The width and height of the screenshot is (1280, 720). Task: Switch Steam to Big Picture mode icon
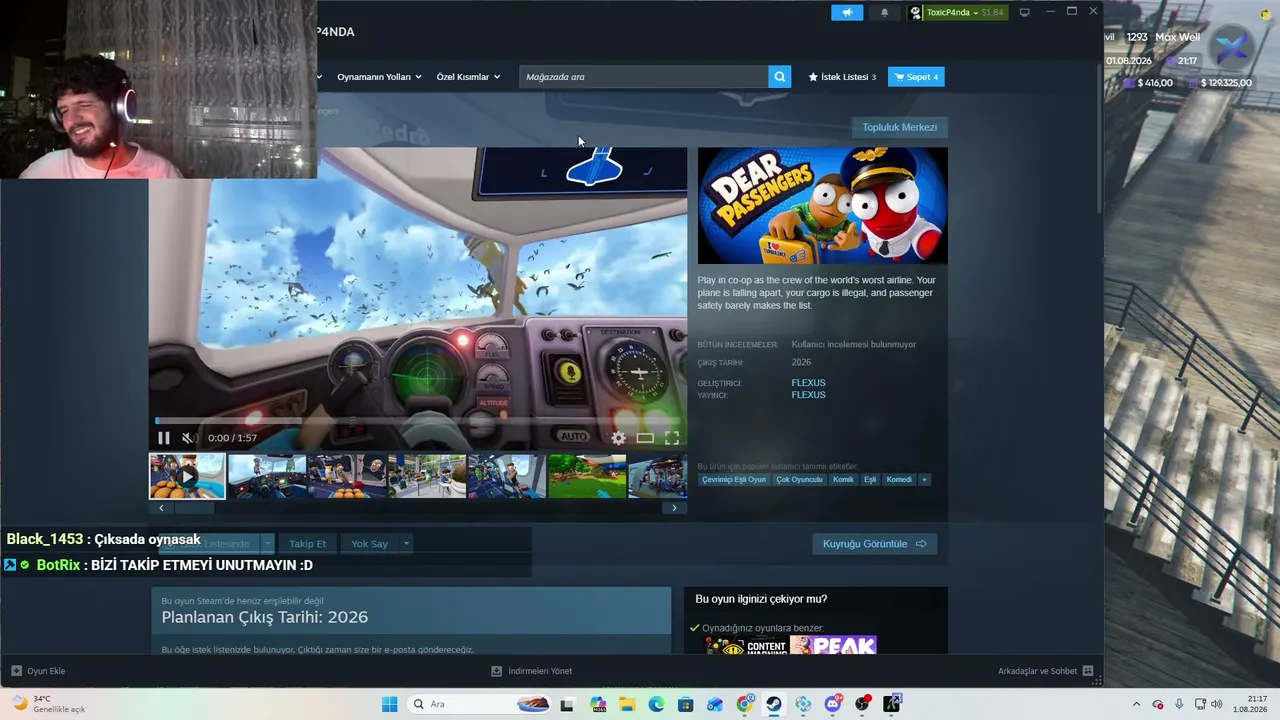[1025, 12]
